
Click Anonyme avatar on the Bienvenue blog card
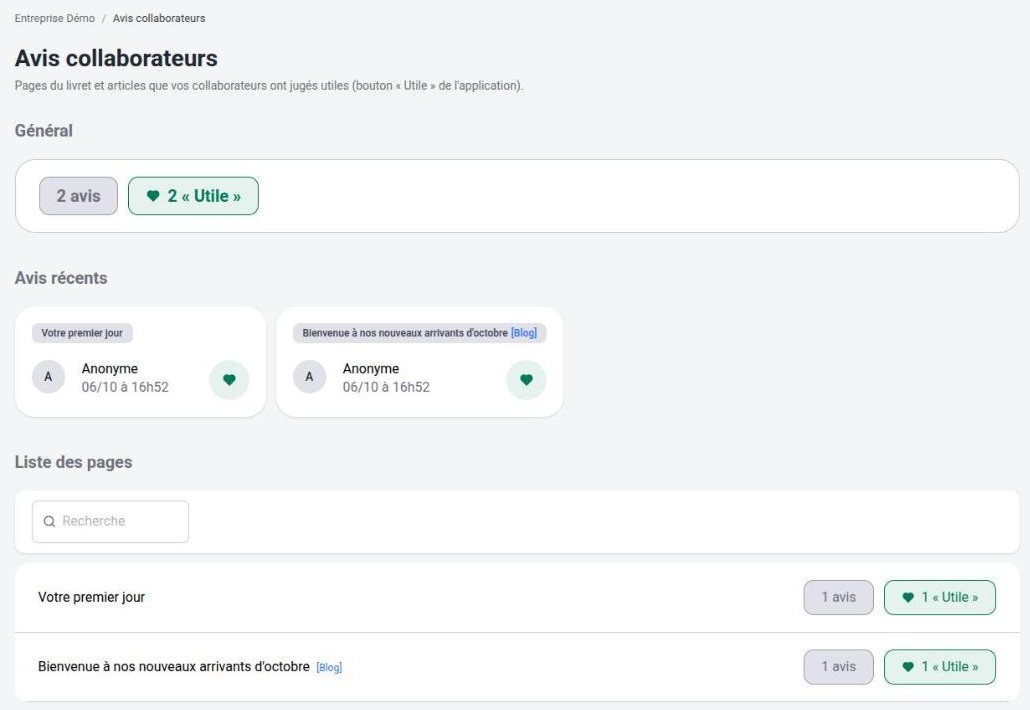pos(309,377)
